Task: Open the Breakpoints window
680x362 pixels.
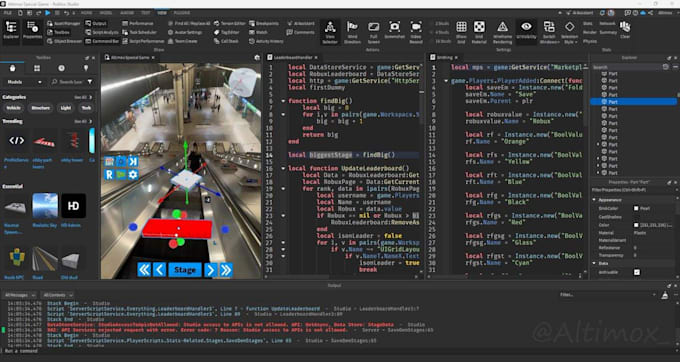Action: pos(264,23)
